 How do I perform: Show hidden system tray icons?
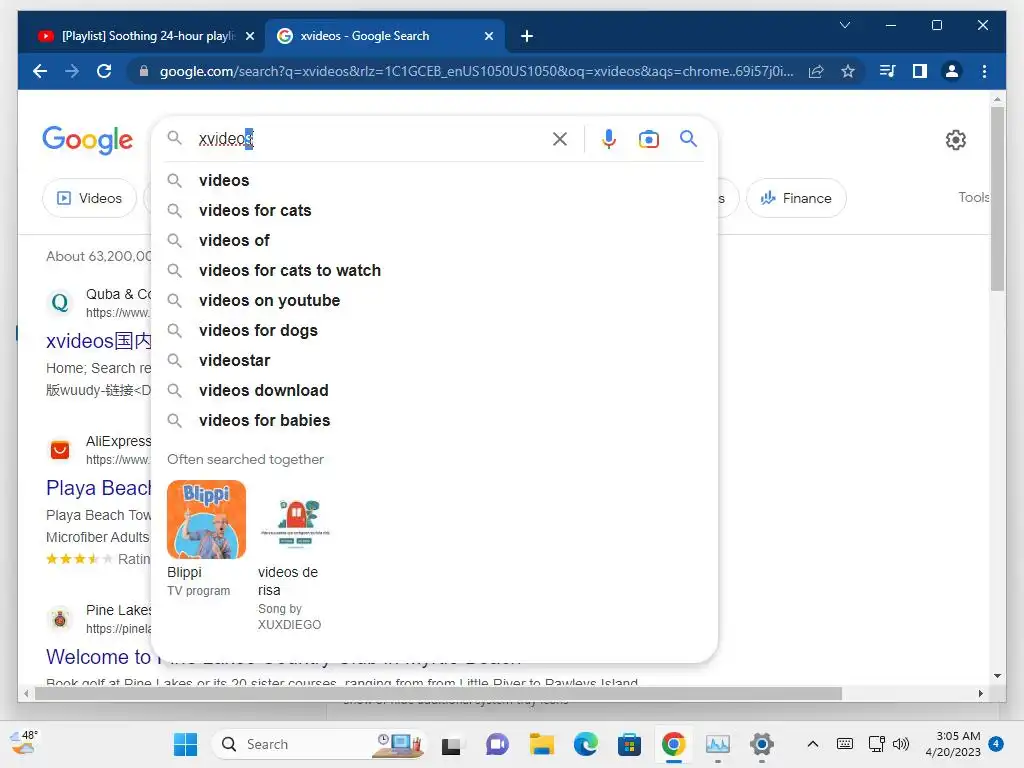coord(812,744)
